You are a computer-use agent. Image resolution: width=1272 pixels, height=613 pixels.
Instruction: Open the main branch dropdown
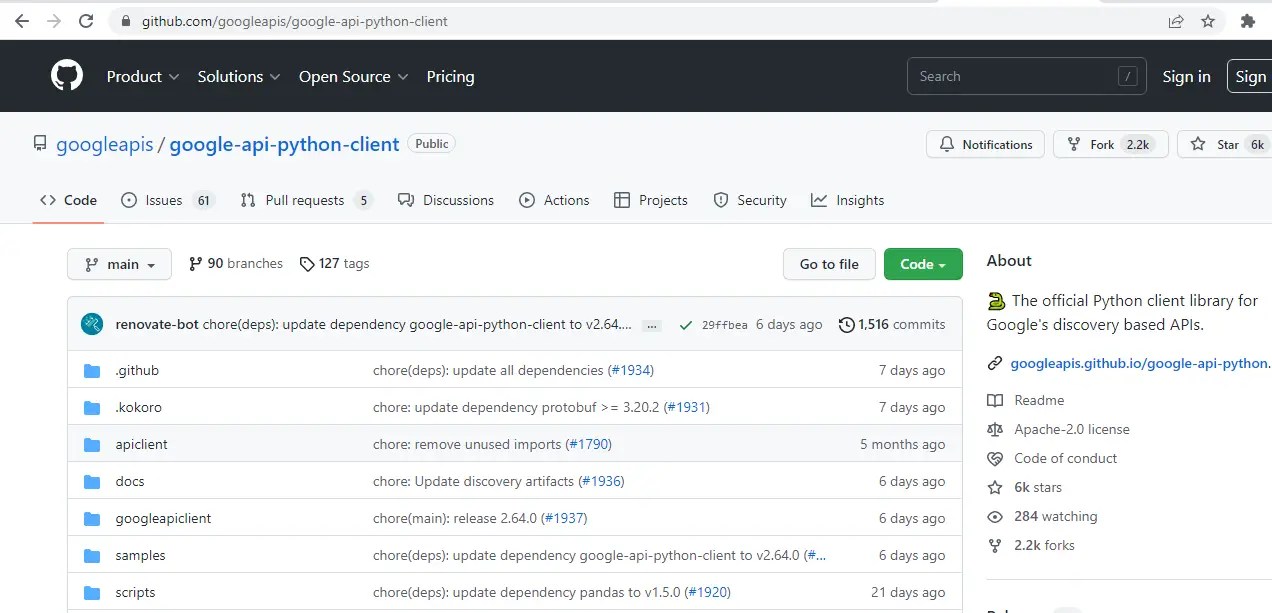pos(119,264)
